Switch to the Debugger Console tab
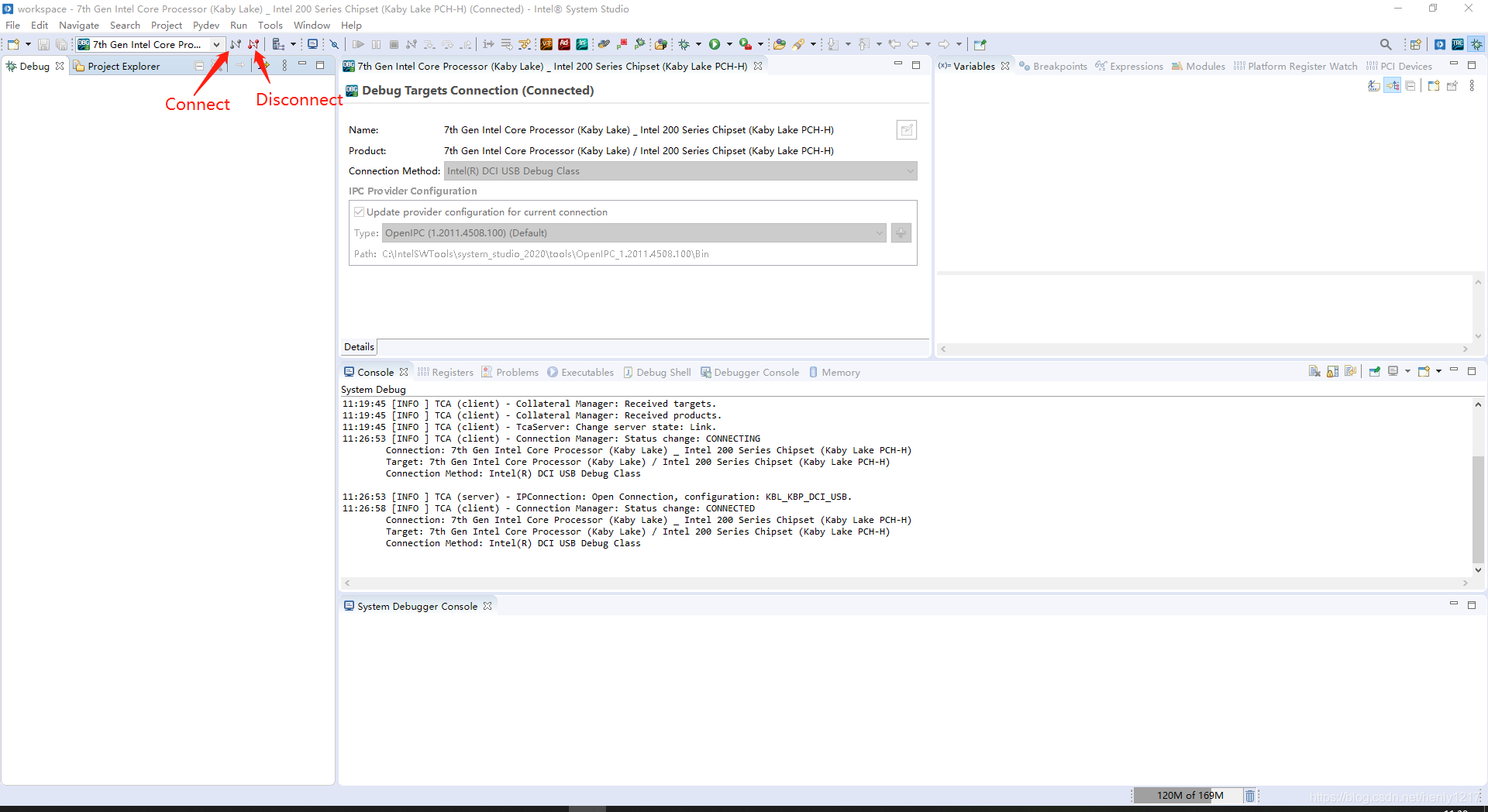The height and width of the screenshot is (812, 1488). pos(749,372)
